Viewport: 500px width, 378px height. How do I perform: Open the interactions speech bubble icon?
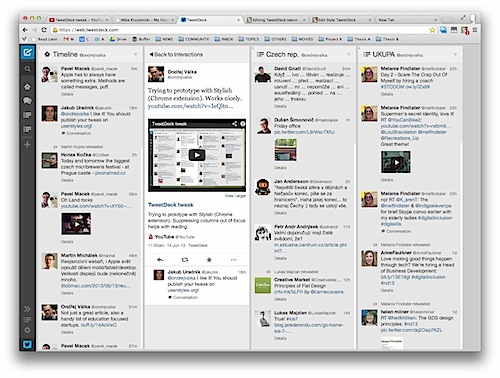coord(27,101)
